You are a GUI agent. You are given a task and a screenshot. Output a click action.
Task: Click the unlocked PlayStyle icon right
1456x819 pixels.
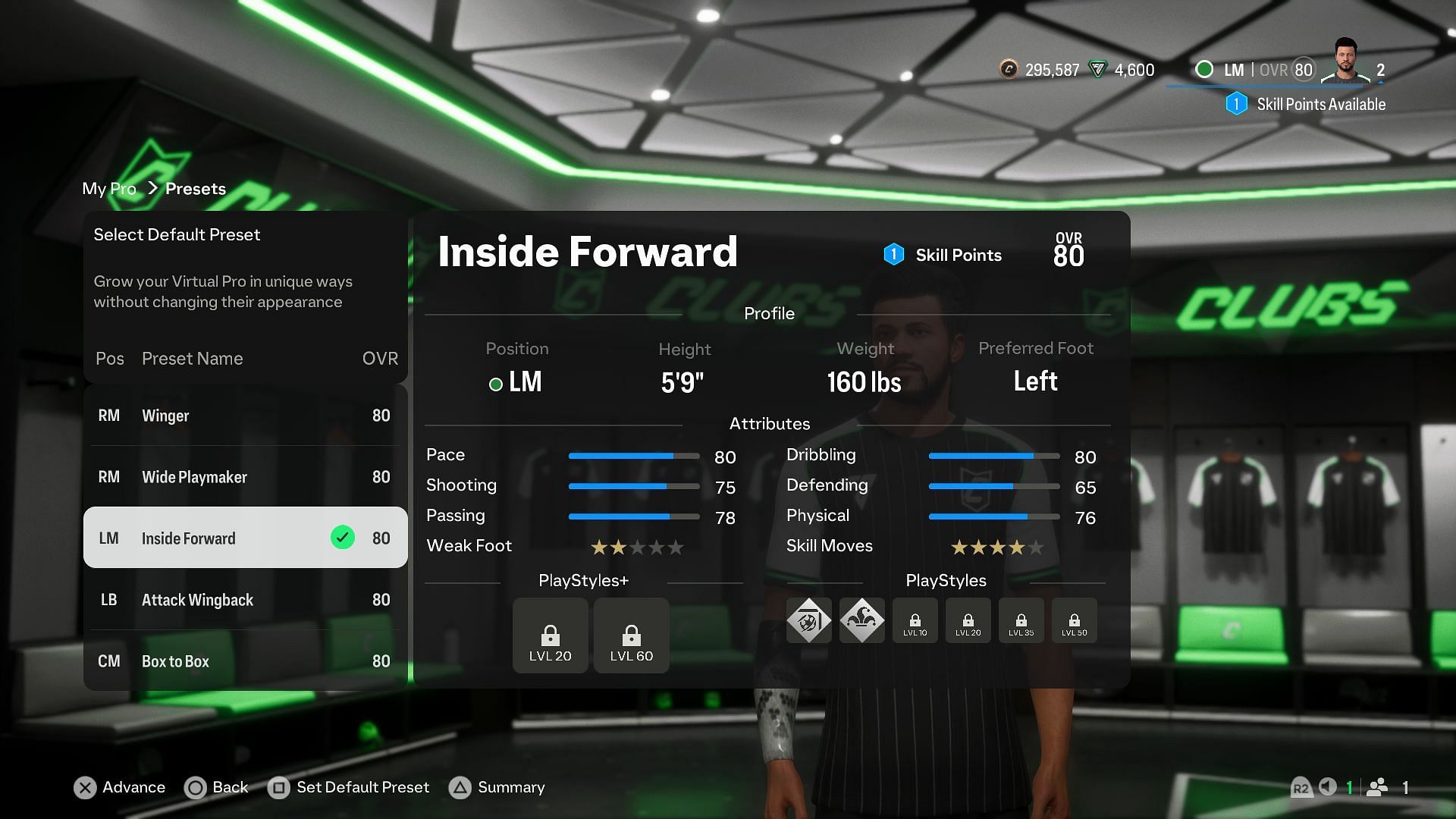(862, 619)
